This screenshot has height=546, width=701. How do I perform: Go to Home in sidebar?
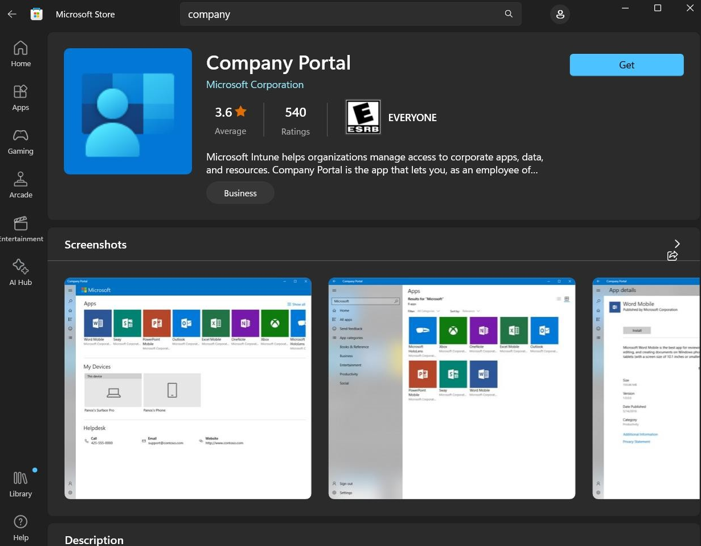(20, 54)
